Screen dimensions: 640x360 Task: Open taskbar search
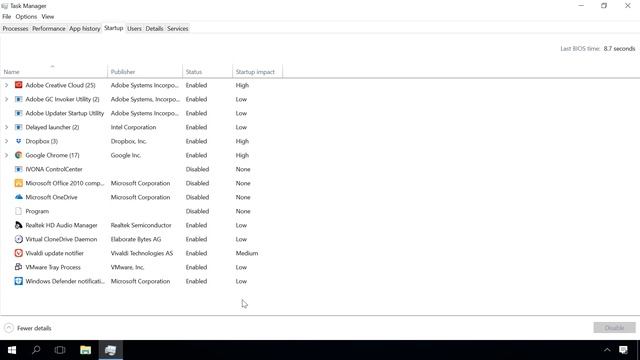coord(36,350)
